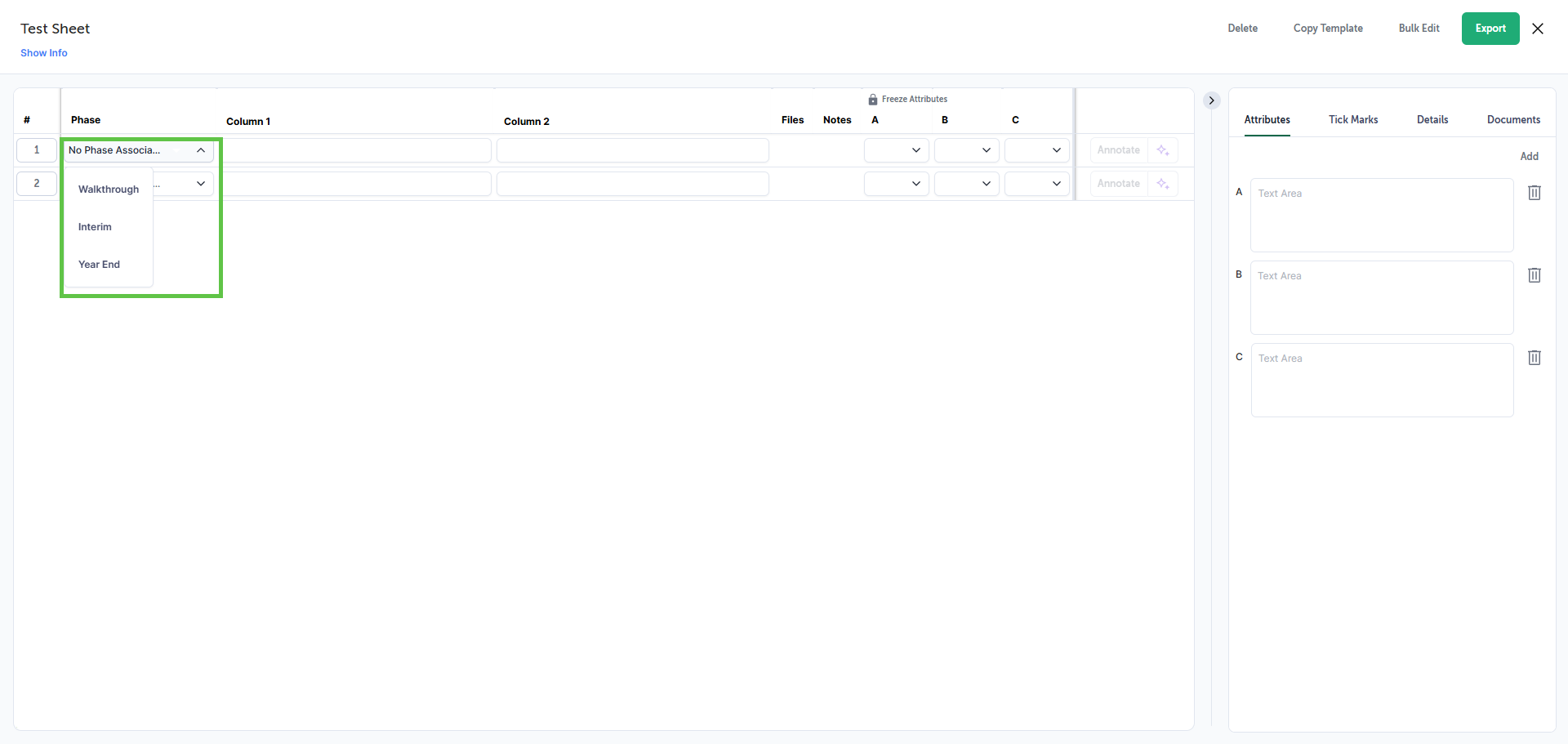The width and height of the screenshot is (1568, 744).
Task: Delete attribute B with trash icon
Action: 1535,275
